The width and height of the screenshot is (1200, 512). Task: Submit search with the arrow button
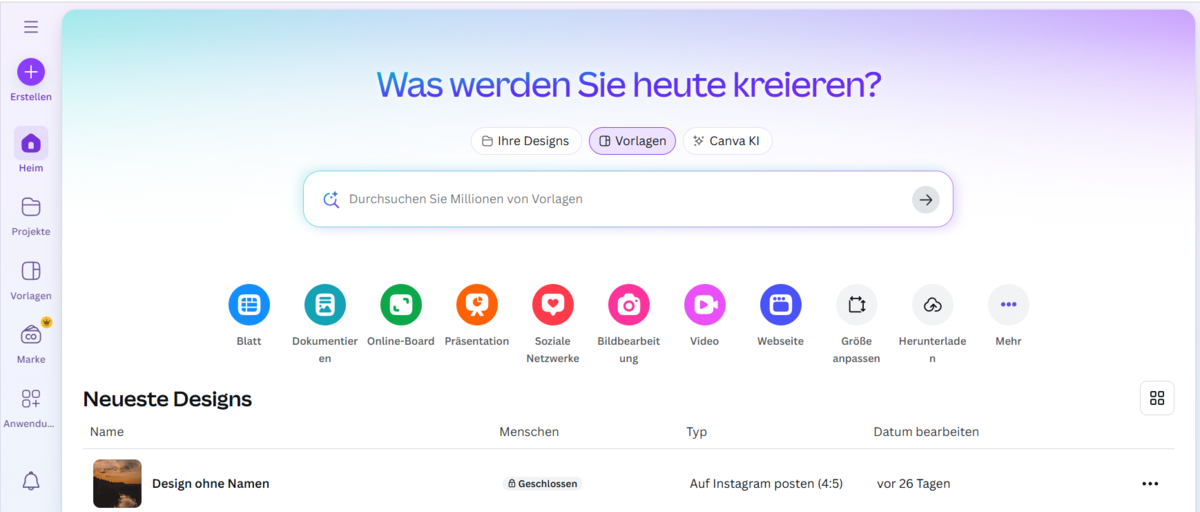926,200
